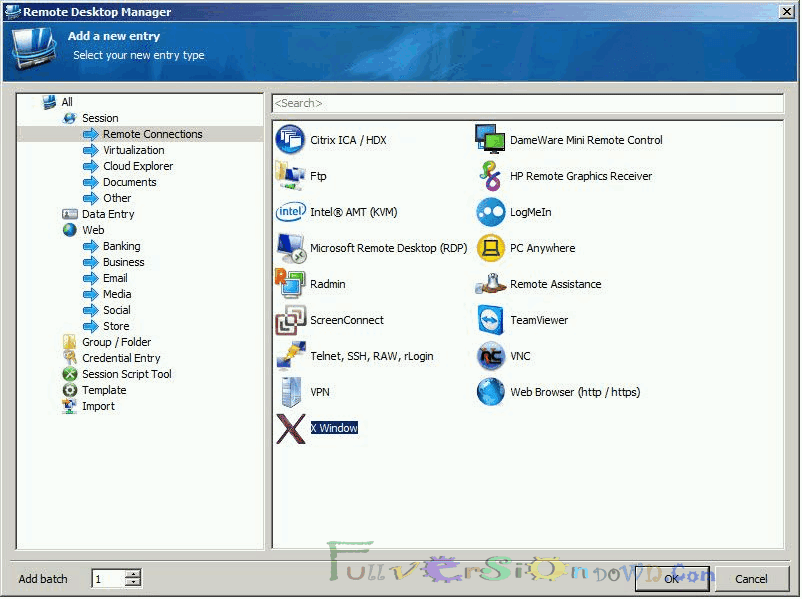Screen dimensions: 802x599
Task: Click the Search input field
Action: [527, 103]
